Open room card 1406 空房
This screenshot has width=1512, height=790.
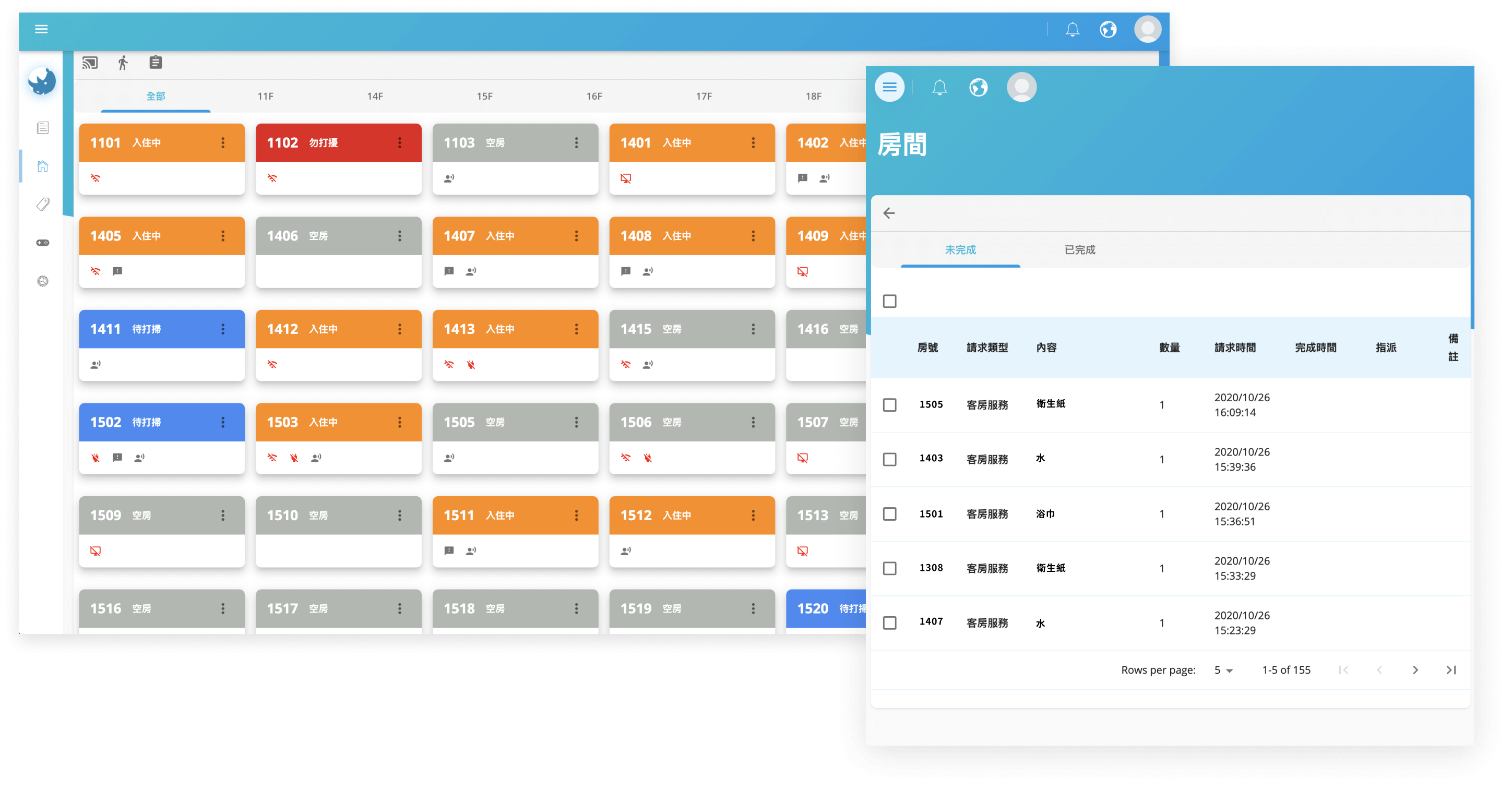coord(338,252)
